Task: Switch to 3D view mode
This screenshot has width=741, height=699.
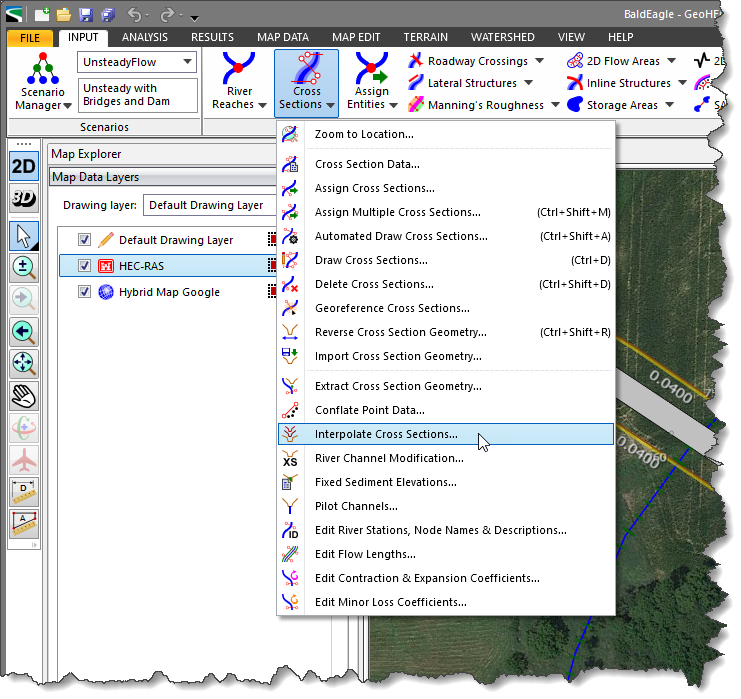Action: (24, 198)
